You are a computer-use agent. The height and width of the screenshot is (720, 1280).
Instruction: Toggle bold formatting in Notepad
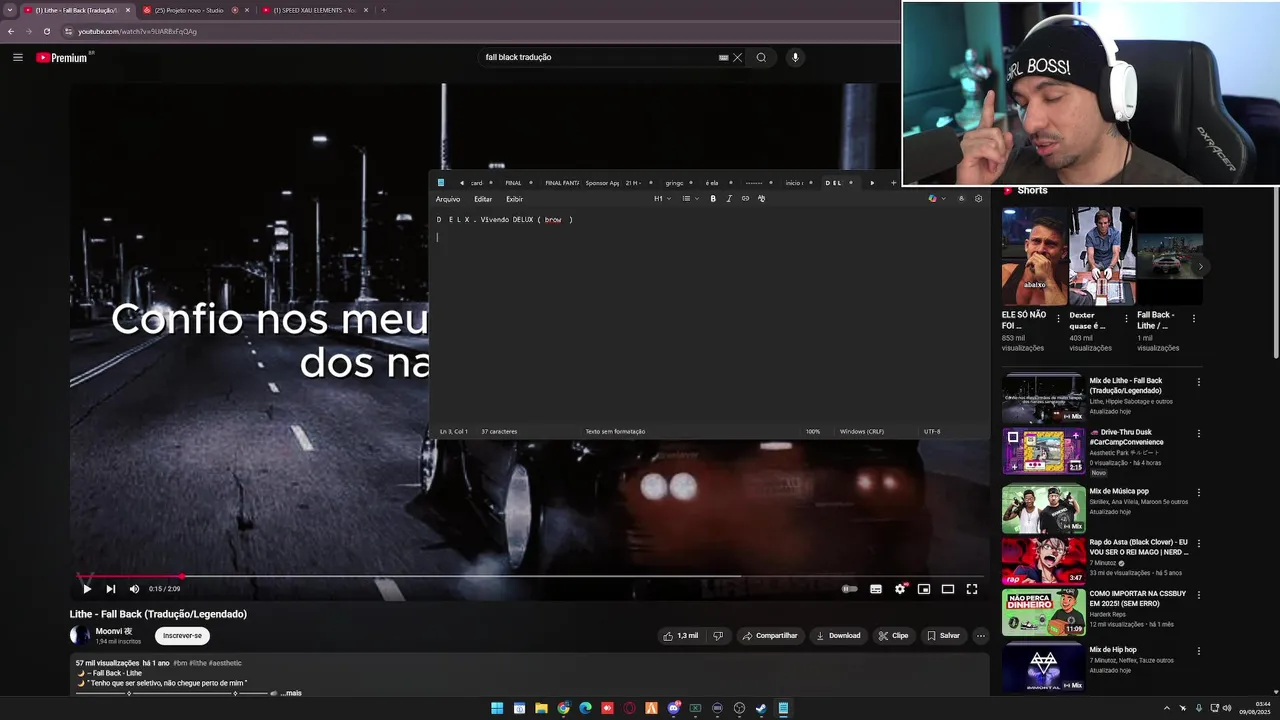[713, 199]
